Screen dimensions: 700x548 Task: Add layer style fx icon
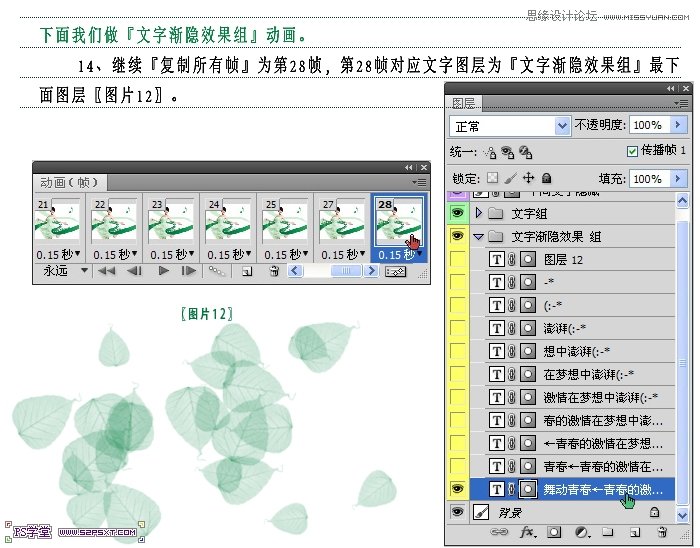(x=528, y=532)
